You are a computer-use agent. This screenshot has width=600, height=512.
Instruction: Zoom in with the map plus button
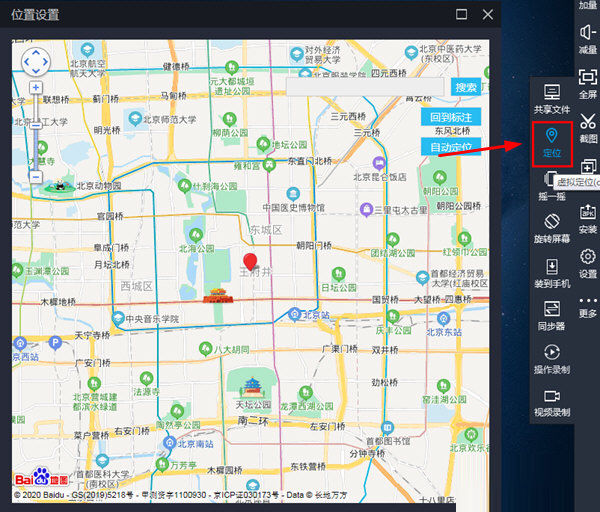click(36, 88)
